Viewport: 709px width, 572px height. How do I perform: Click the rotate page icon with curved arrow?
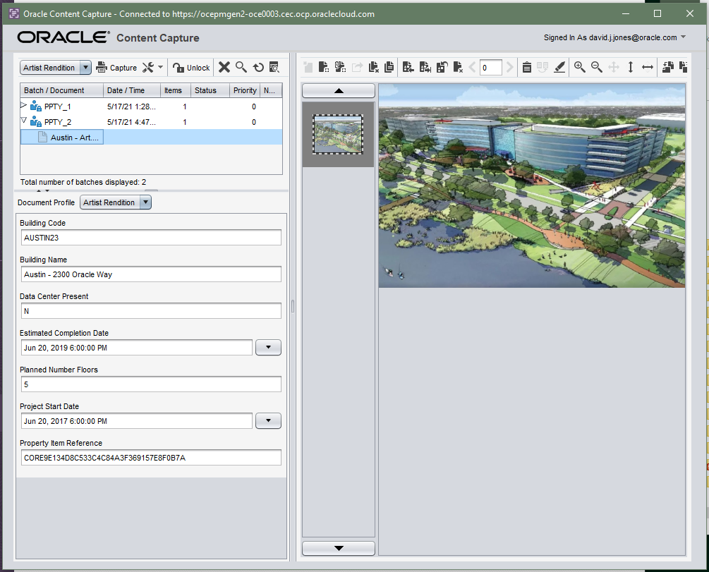click(x=442, y=67)
